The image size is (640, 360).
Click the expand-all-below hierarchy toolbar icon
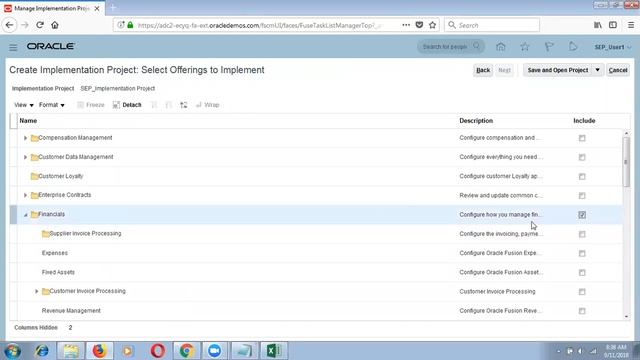pyautogui.click(x=184, y=105)
